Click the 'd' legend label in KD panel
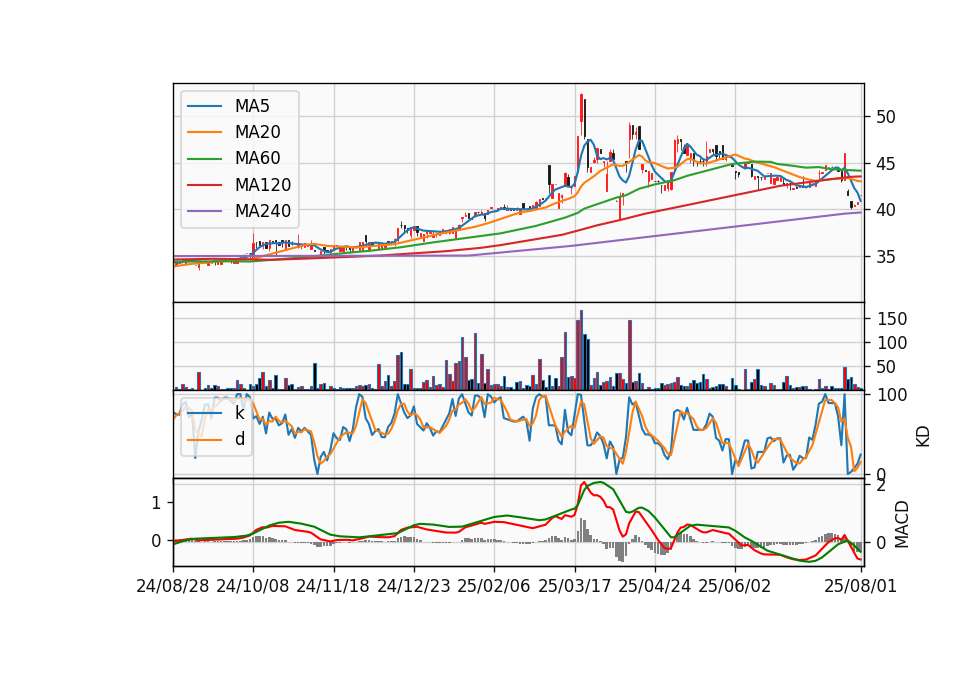Viewport: 960px width, 690px height. 239,440
